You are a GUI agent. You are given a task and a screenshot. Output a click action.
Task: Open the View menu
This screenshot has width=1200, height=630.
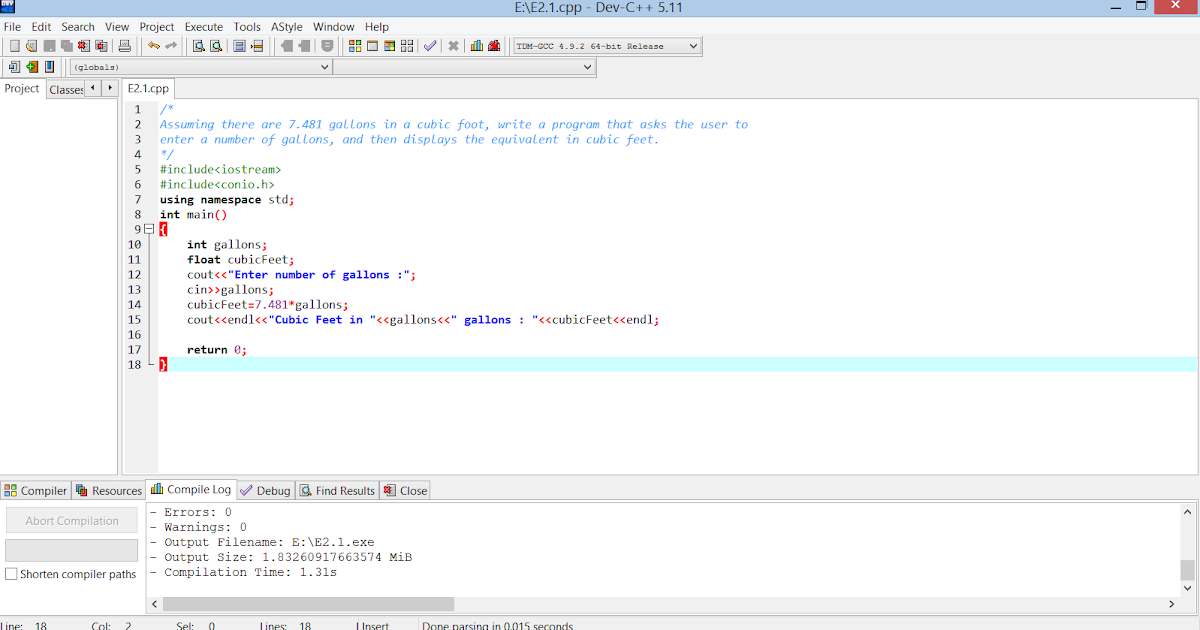tap(117, 27)
